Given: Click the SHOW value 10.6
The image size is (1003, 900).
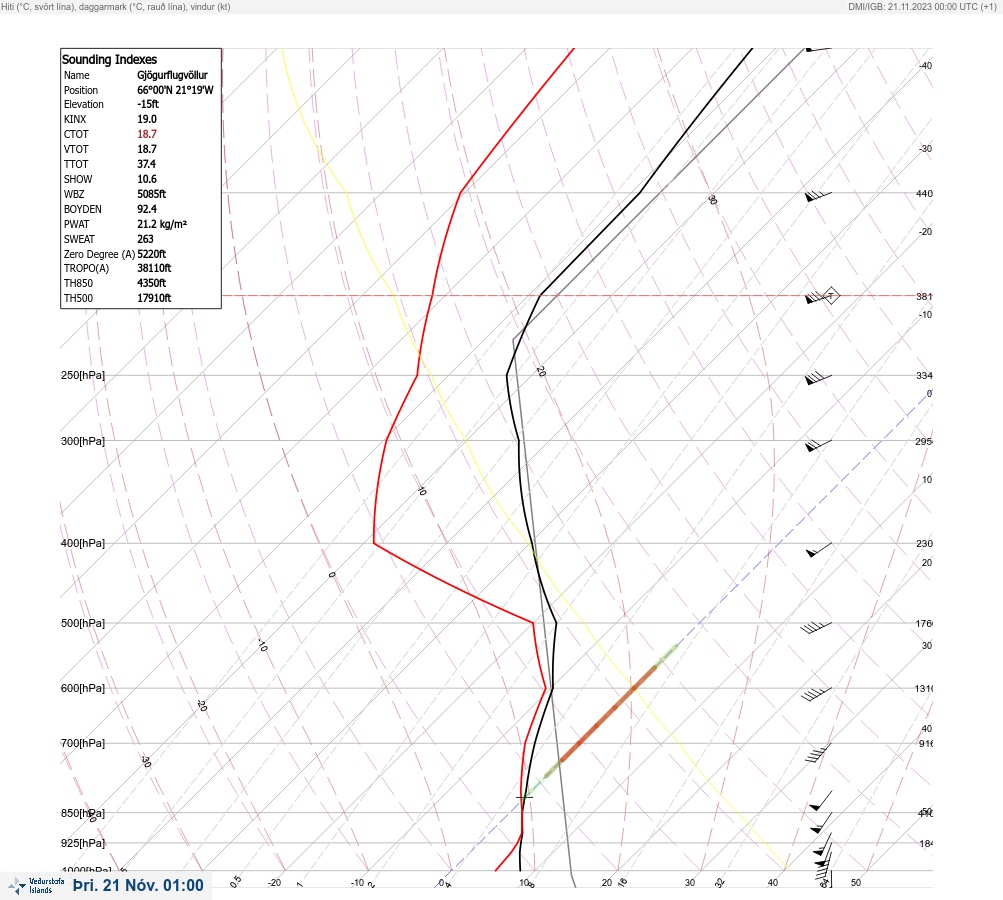Looking at the screenshot, I should (x=146, y=179).
